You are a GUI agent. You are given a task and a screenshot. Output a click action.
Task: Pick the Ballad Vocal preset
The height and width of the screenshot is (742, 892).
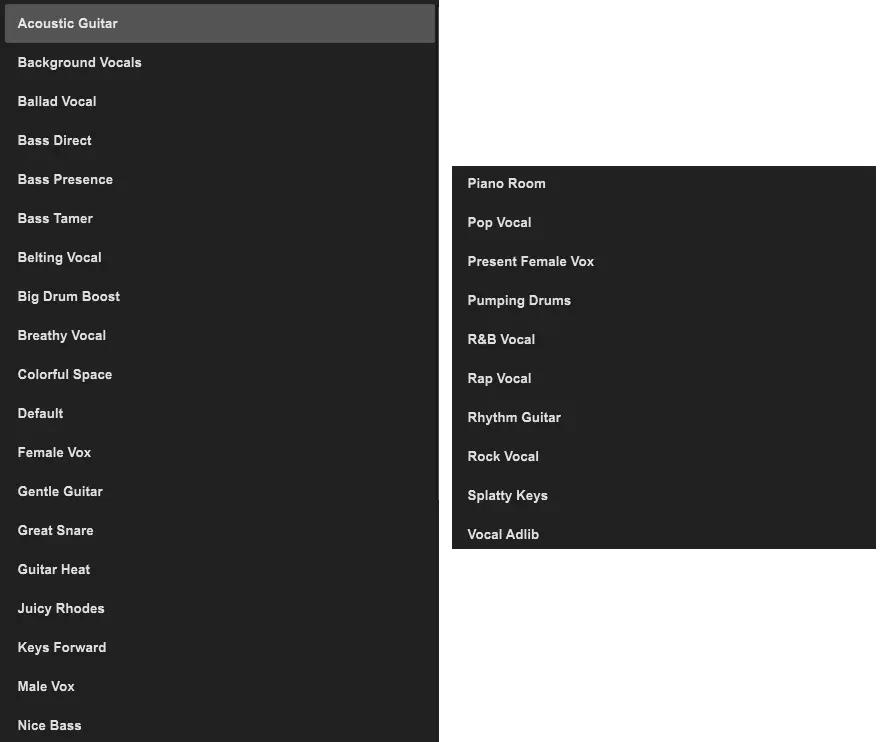pos(57,101)
